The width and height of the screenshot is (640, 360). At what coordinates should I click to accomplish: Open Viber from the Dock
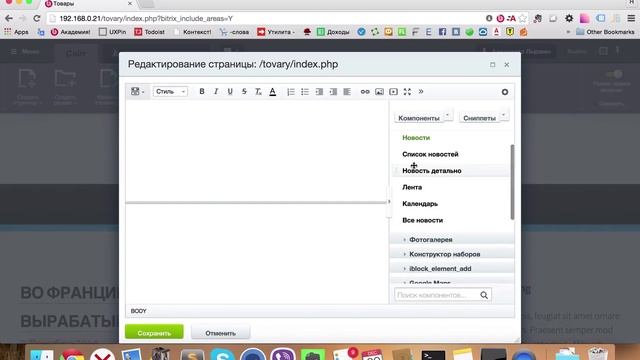click(x=282, y=354)
